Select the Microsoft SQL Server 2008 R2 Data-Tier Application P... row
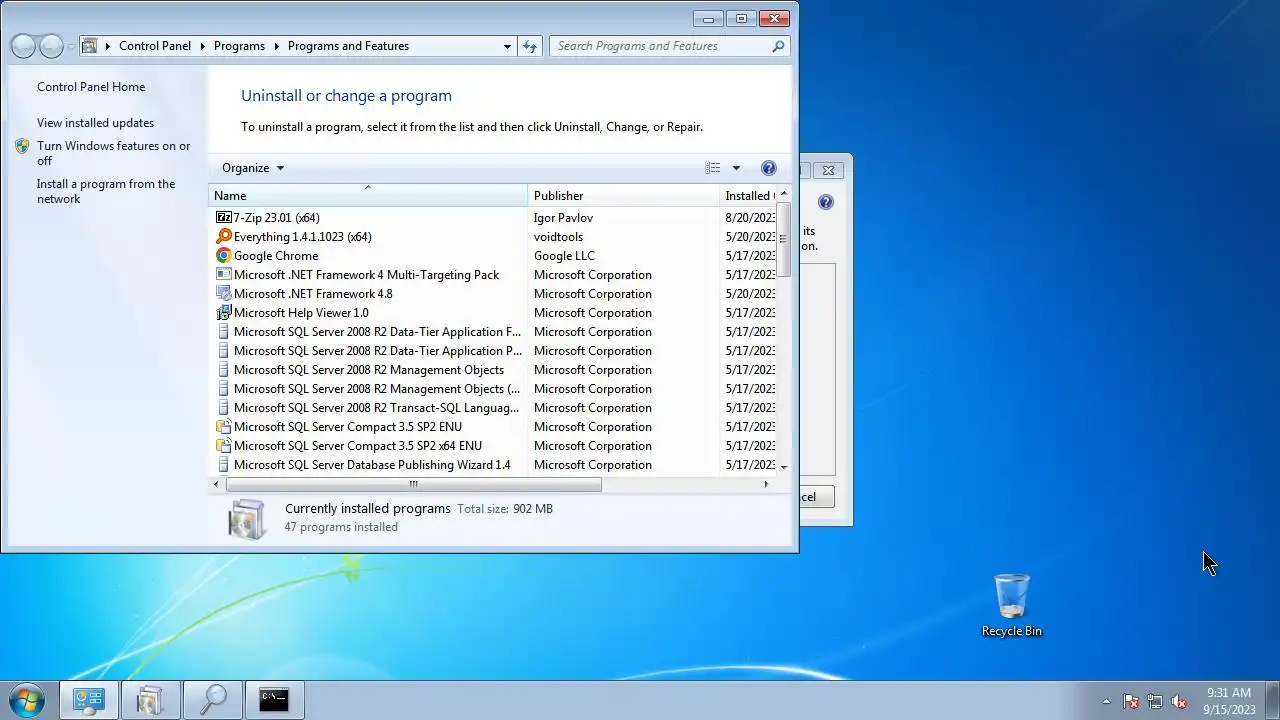The height and width of the screenshot is (720, 1280). (492, 350)
